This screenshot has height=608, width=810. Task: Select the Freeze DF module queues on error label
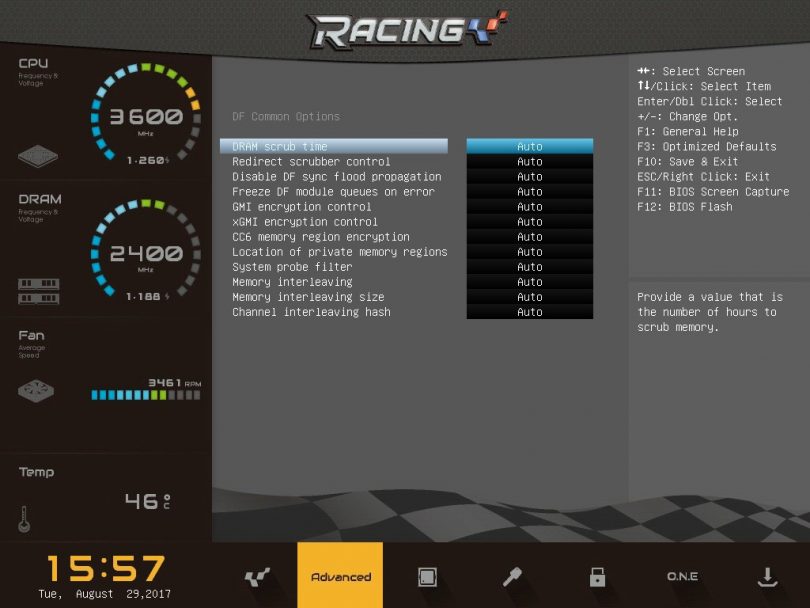(333, 192)
